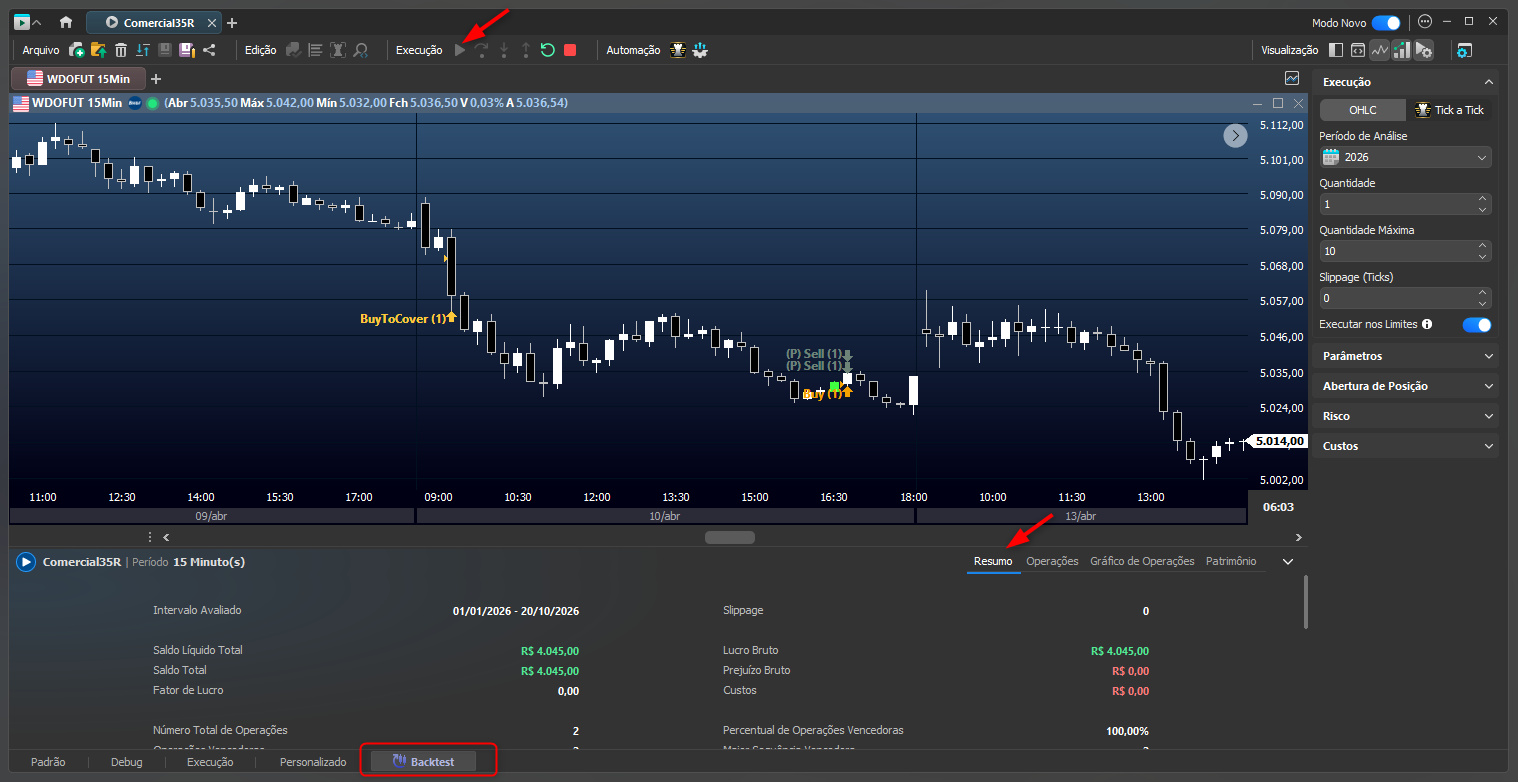Toggle the execution settings play-gear icon
1518x782 pixels.
click(x=1424, y=50)
